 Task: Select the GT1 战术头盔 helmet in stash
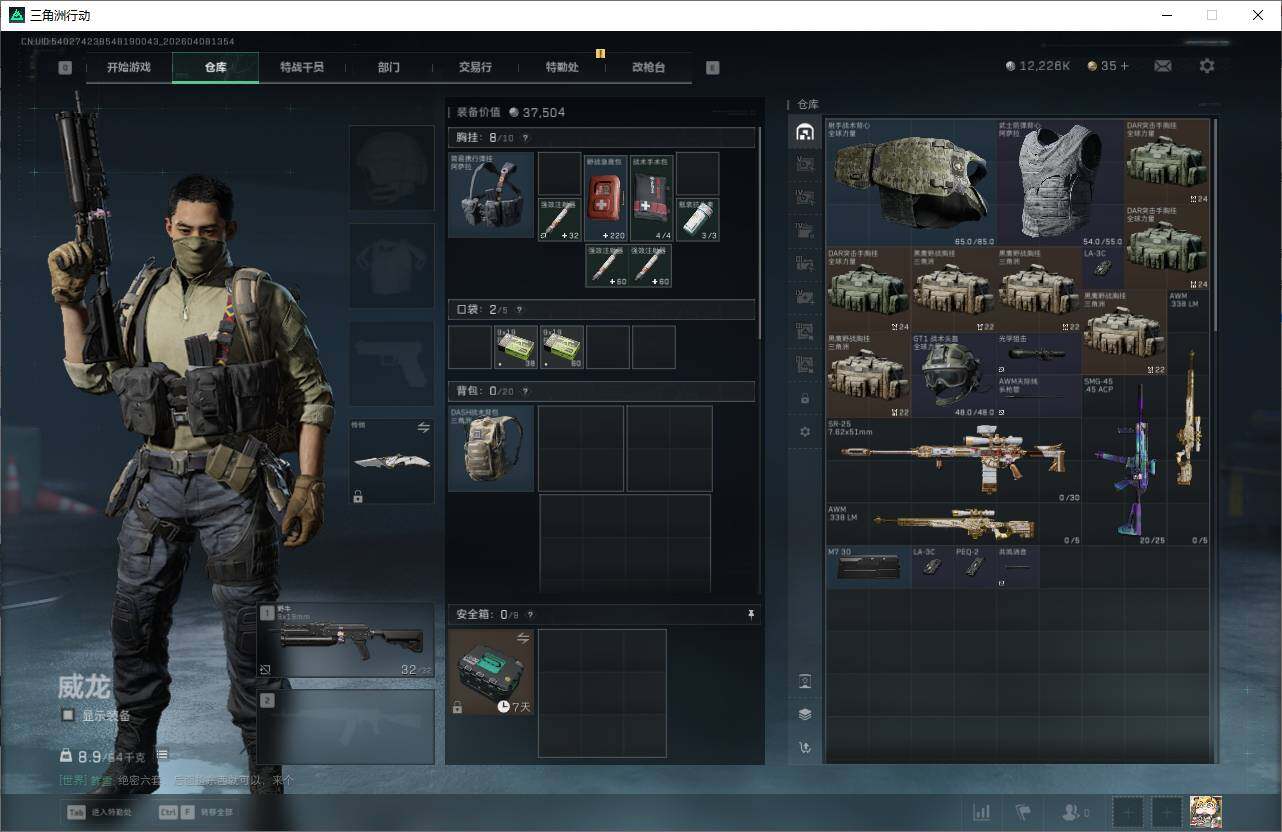point(954,375)
